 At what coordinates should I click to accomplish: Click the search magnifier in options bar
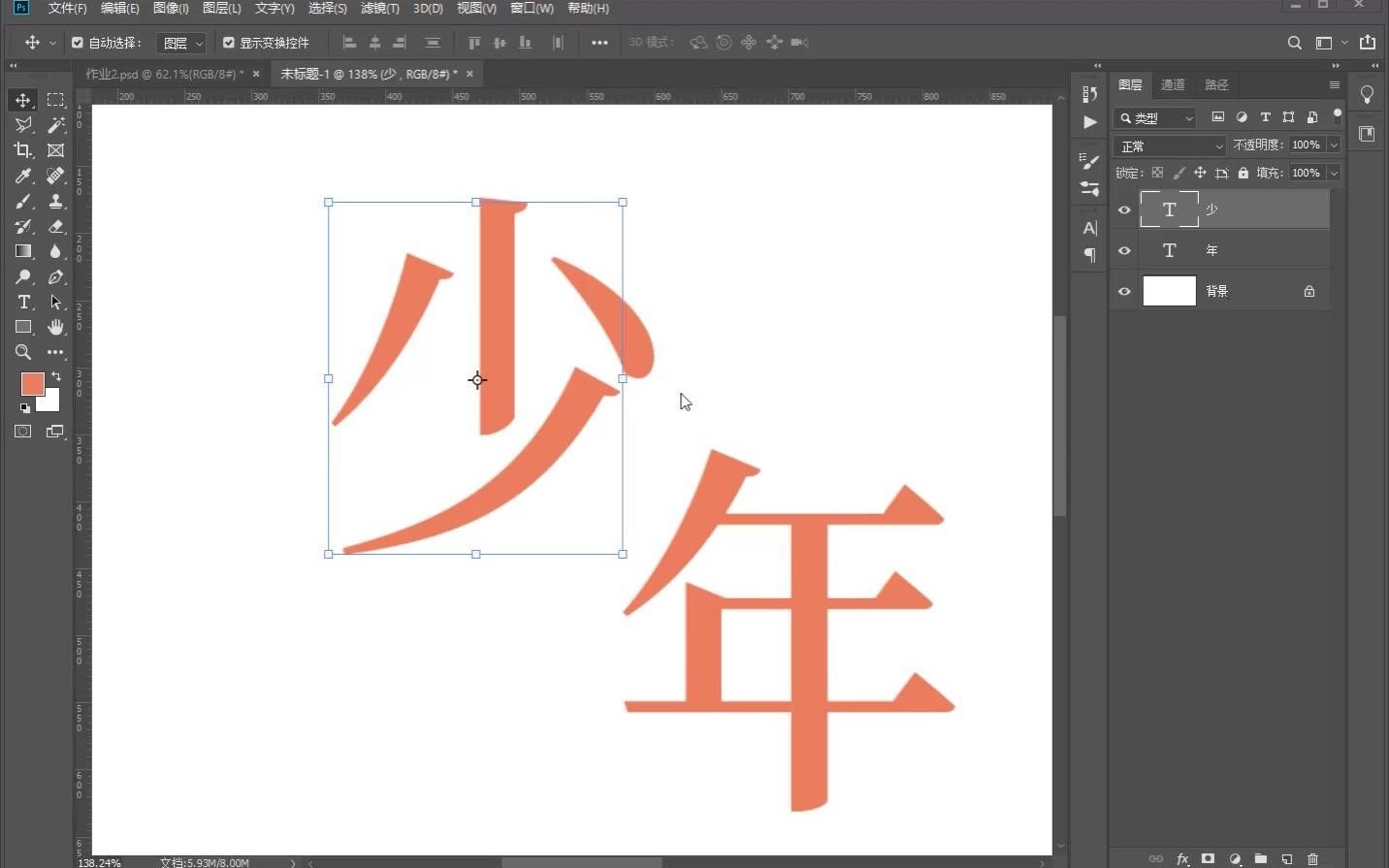coord(1294,43)
